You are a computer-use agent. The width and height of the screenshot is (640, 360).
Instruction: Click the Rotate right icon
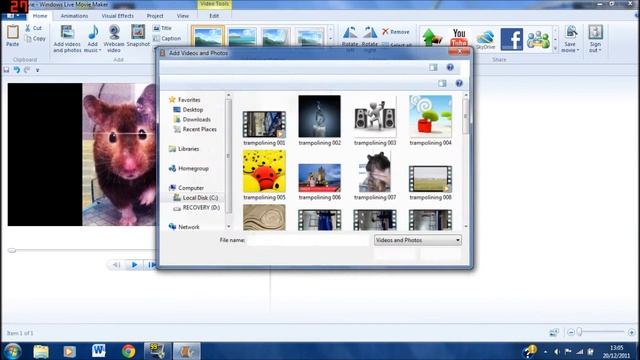click(x=370, y=33)
